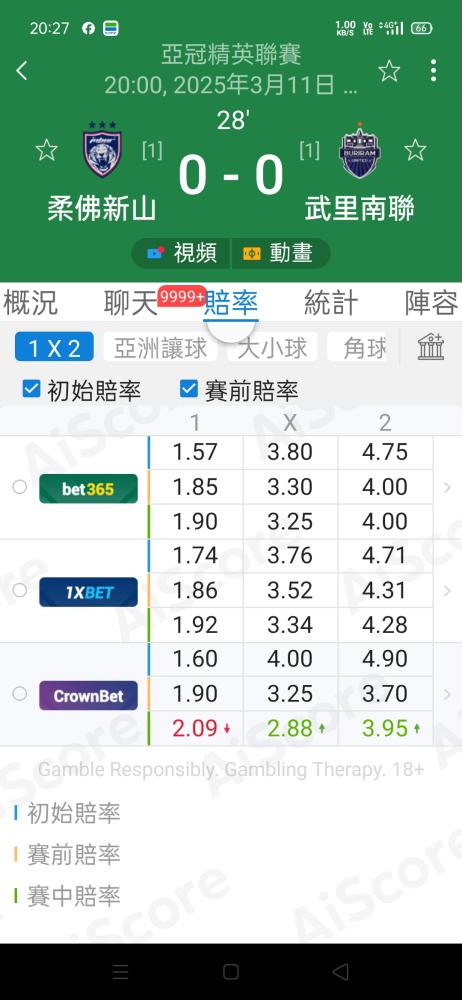Image resolution: width=462 pixels, height=1000 pixels.
Task: Tap the 9999+ chat badge
Action: pyautogui.click(x=183, y=297)
